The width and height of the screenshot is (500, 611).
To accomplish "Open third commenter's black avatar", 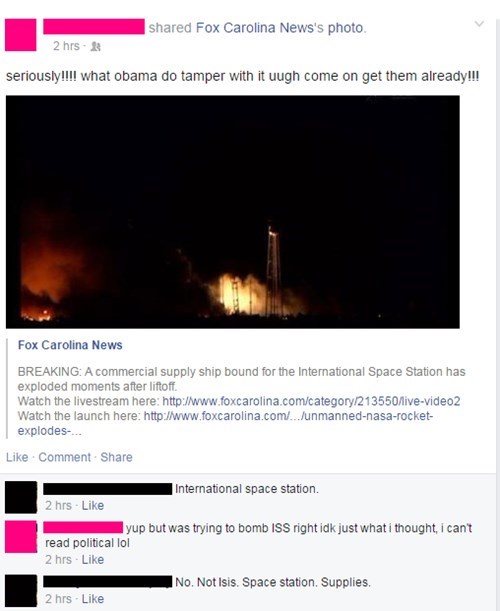I will tap(21, 590).
